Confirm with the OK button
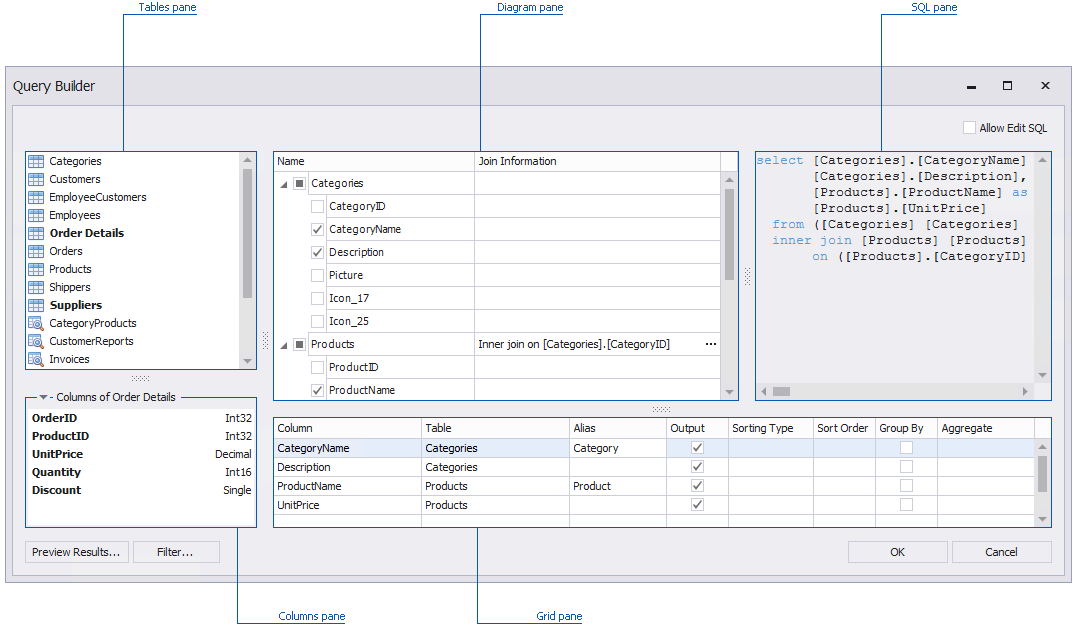The image size is (1076, 627). click(x=898, y=552)
